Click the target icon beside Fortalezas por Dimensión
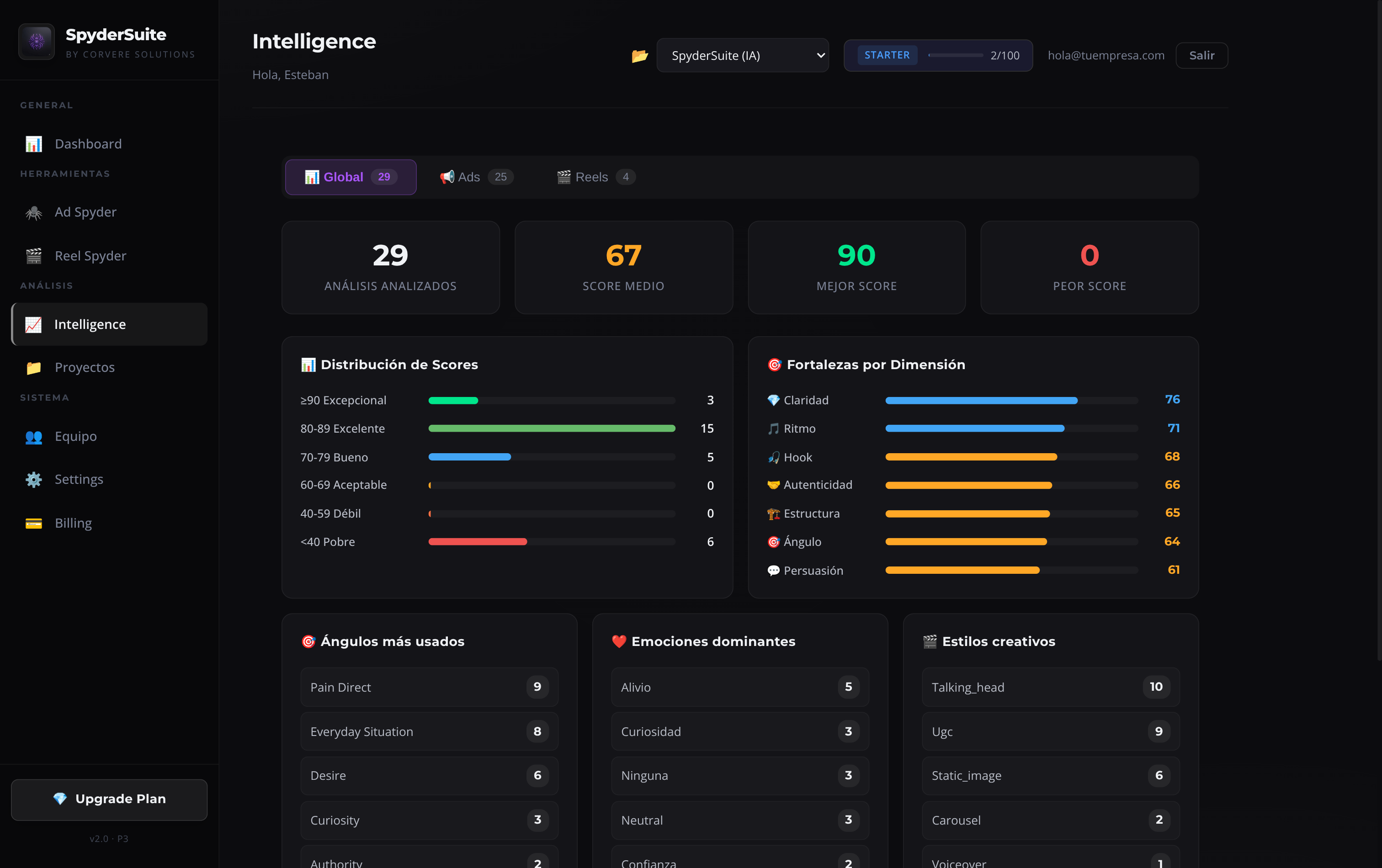The height and width of the screenshot is (868, 1382). point(775,365)
